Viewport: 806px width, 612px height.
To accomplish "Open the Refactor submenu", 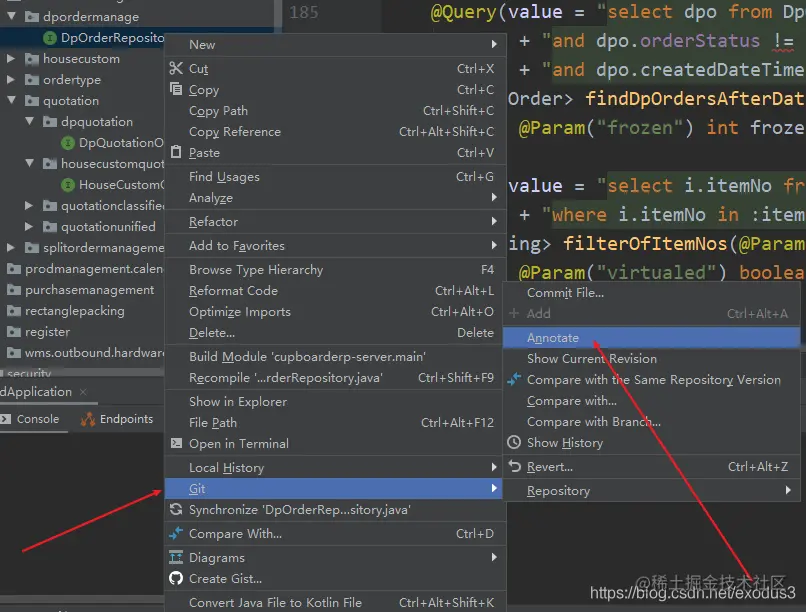I will (334, 221).
